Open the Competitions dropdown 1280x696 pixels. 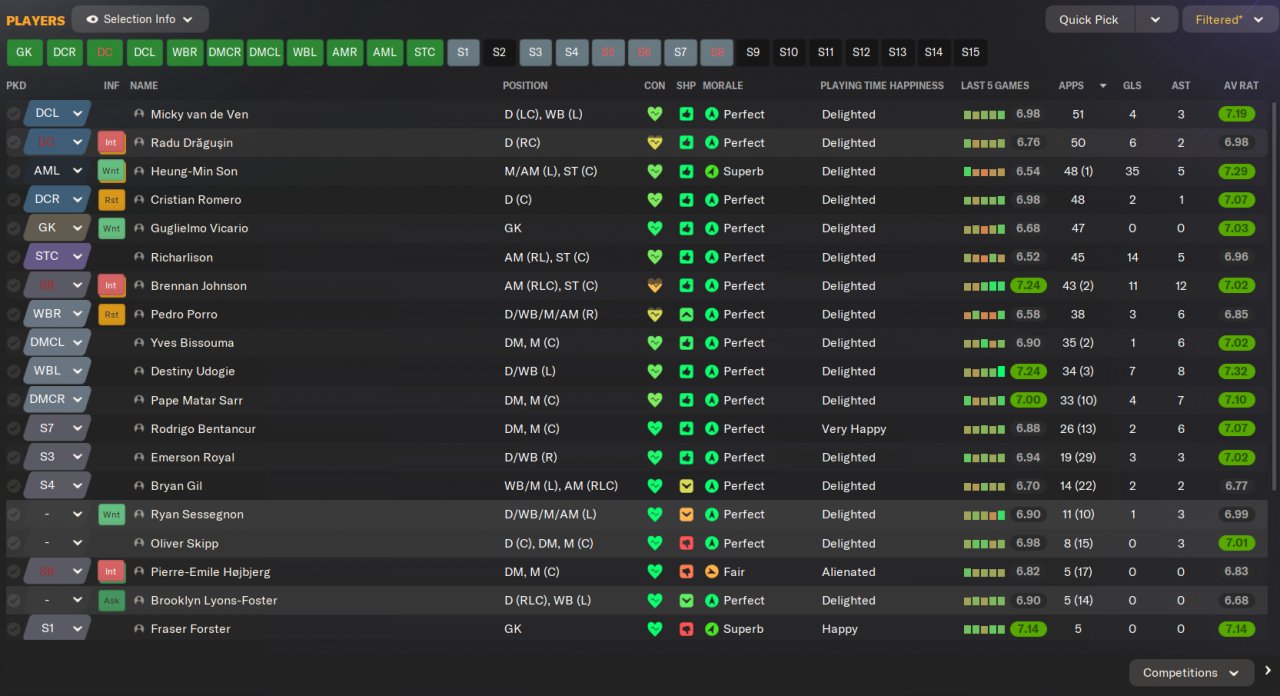click(x=1191, y=672)
